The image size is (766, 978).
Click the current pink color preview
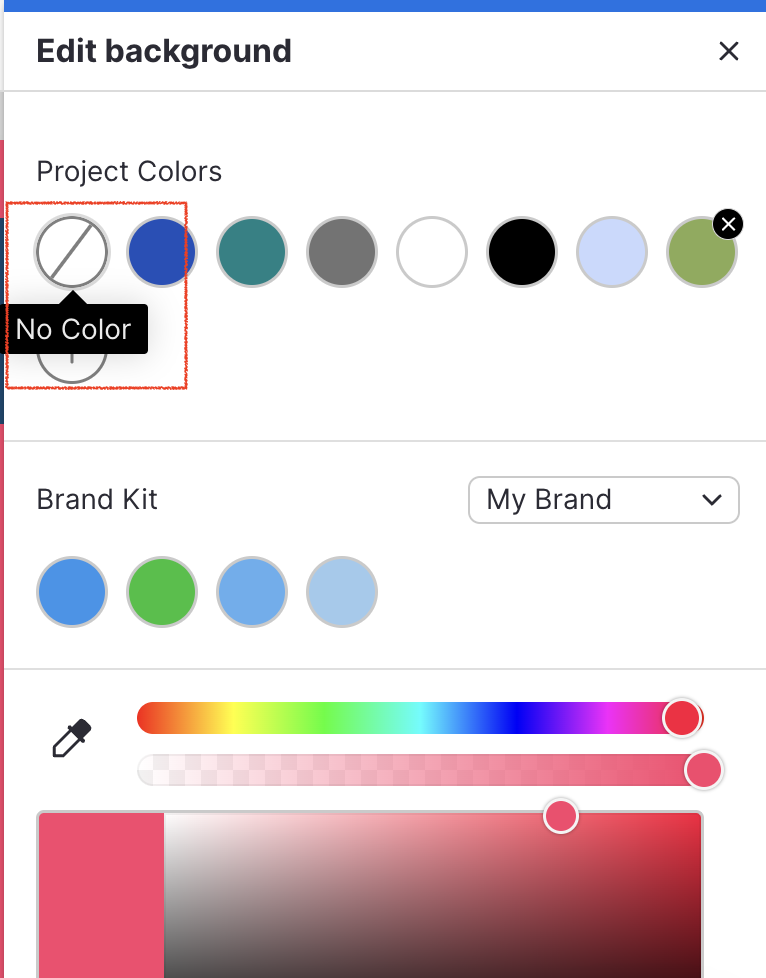click(x=100, y=895)
